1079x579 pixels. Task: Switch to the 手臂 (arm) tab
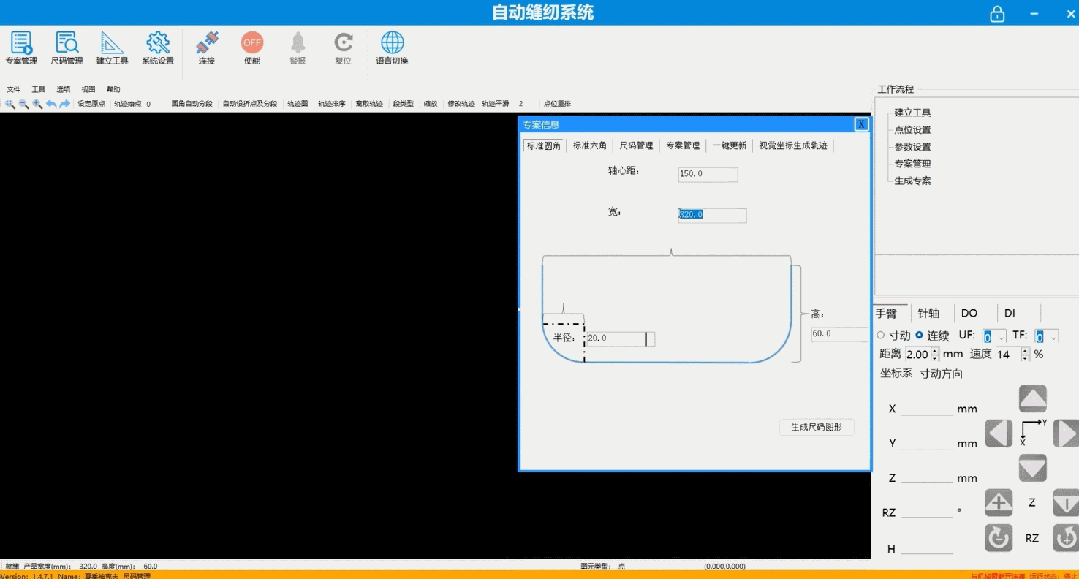[x=886, y=313]
